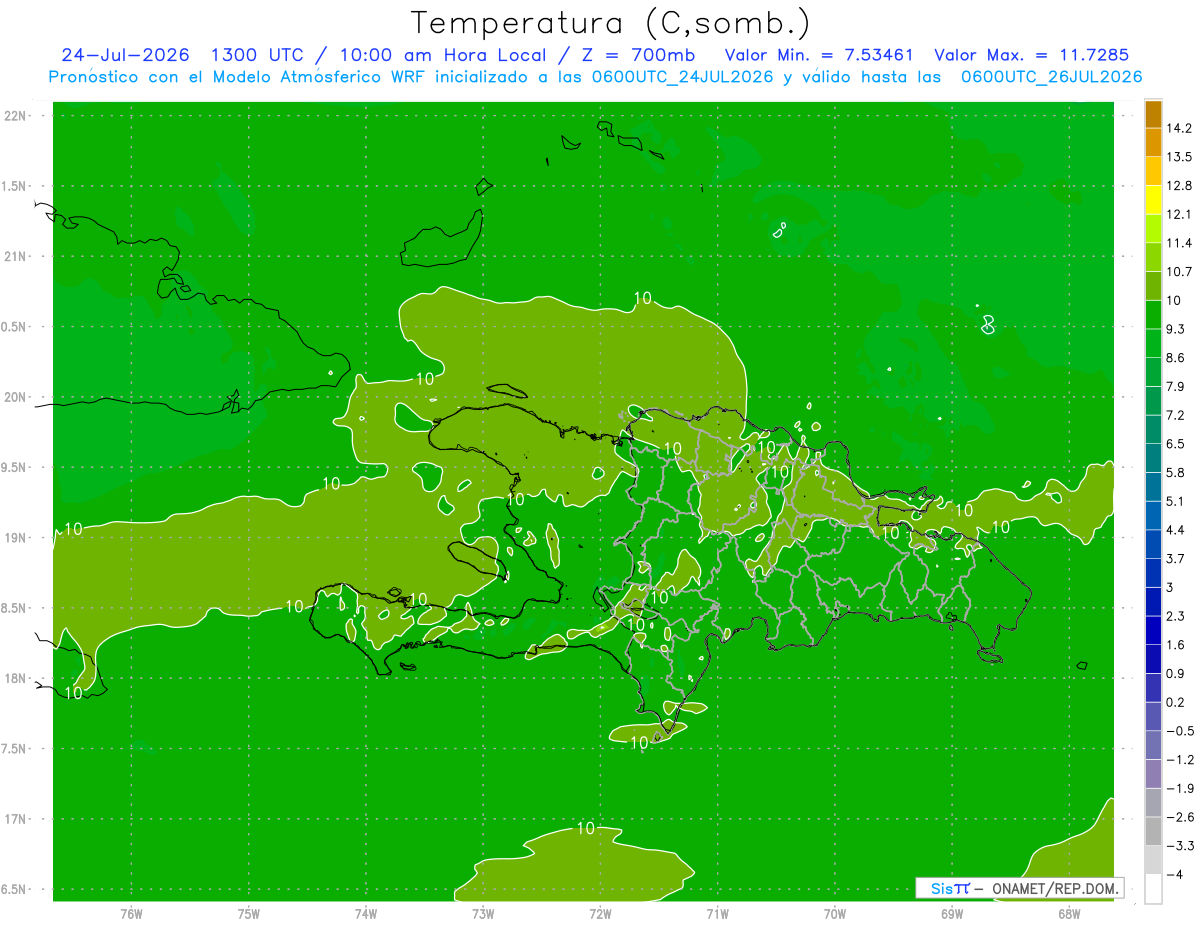Click the "20N" latitude label
Screen dimensions: 1200x927
pos(14,397)
